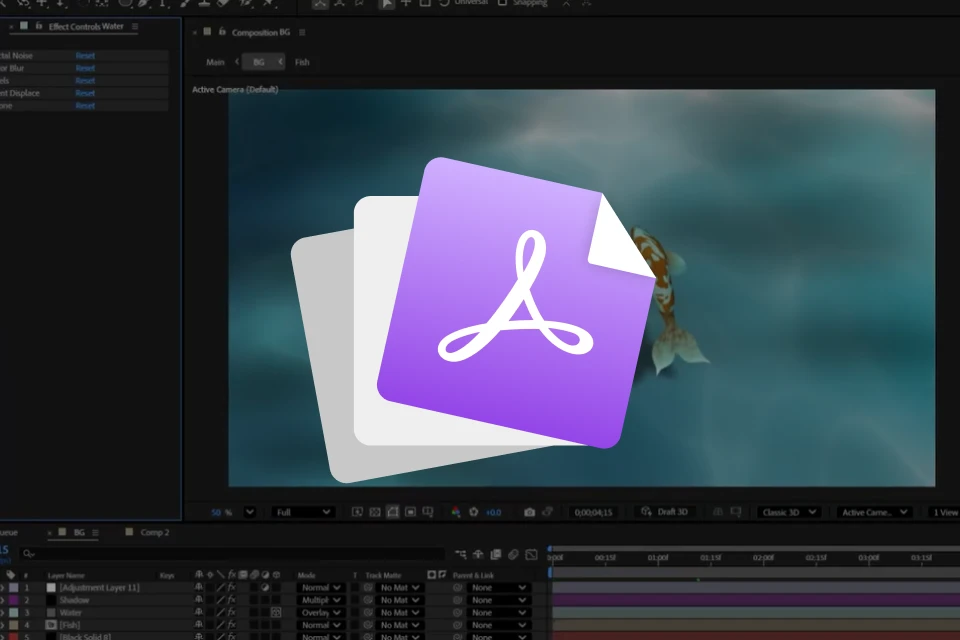This screenshot has width=960, height=640.
Task: Take a snapshot with the camera icon
Action: tap(530, 512)
